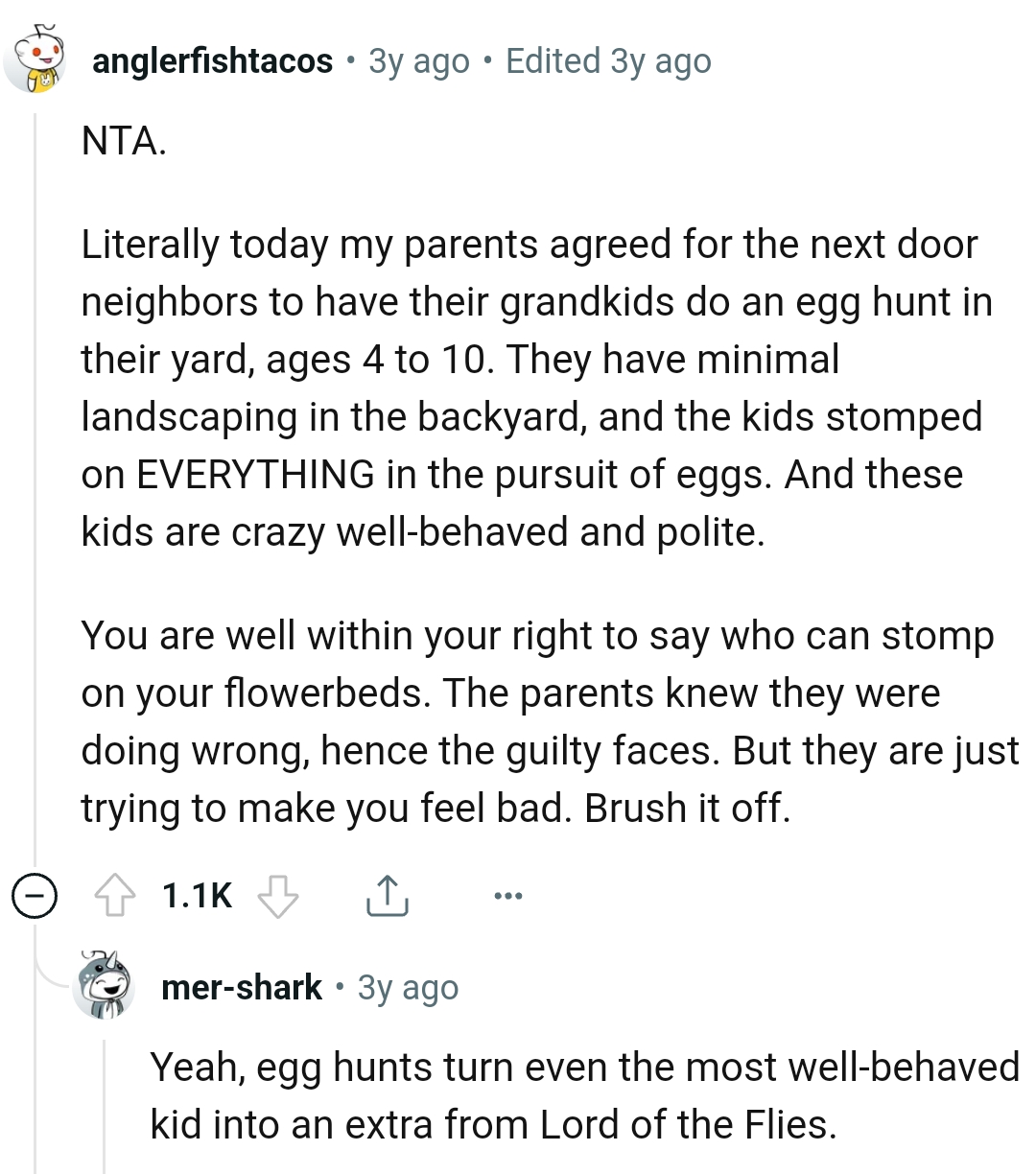The width and height of the screenshot is (1036, 1174).
Task: Downvote anglerfishtacos's comment
Action: tap(279, 898)
